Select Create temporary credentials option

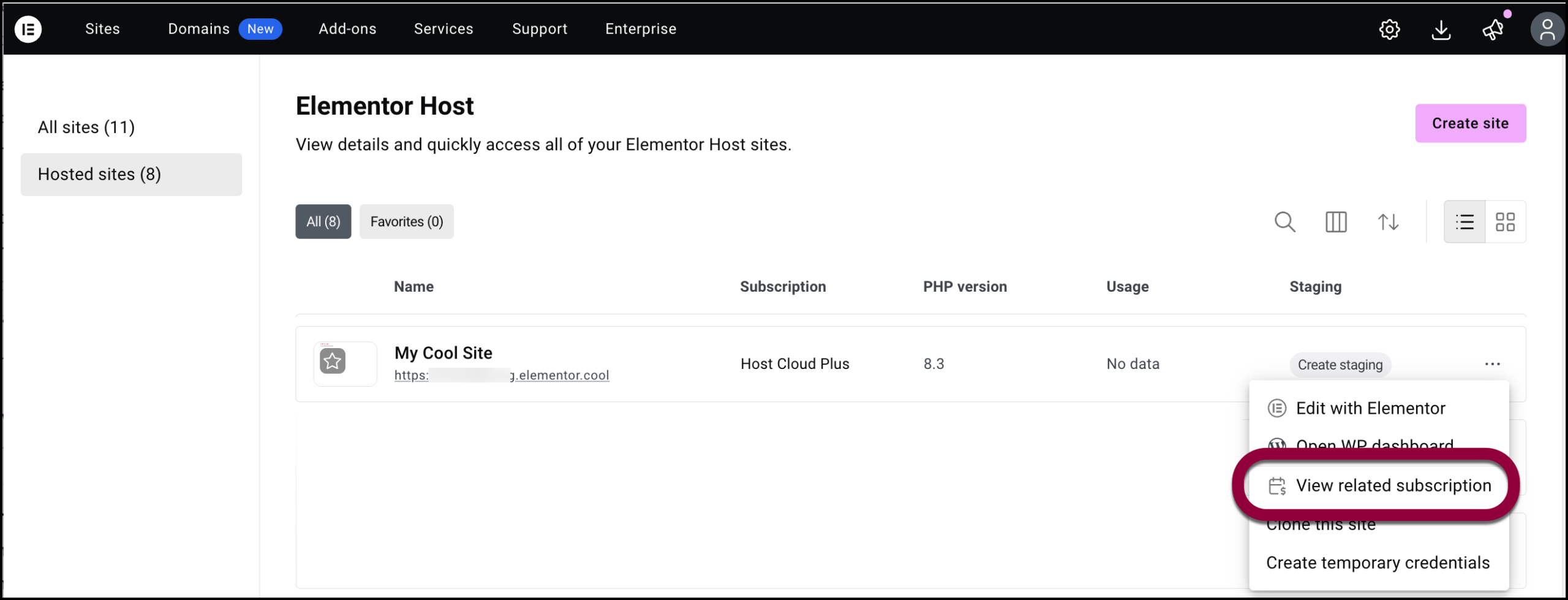(1378, 563)
